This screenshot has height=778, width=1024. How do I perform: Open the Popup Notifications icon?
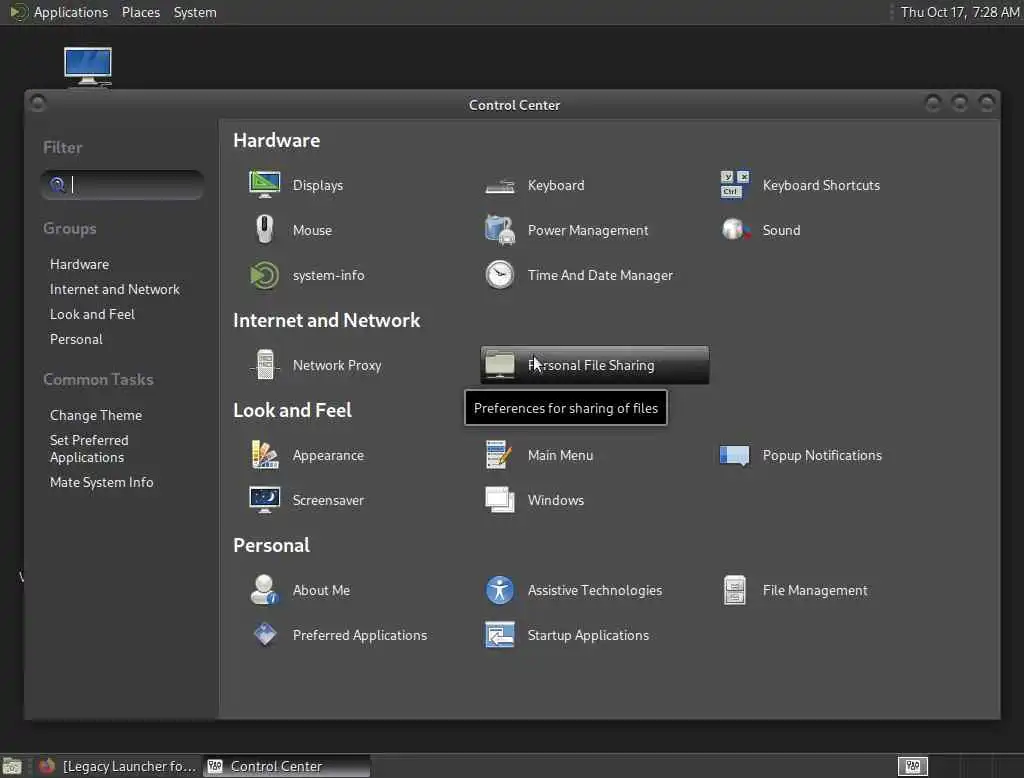[x=735, y=455]
